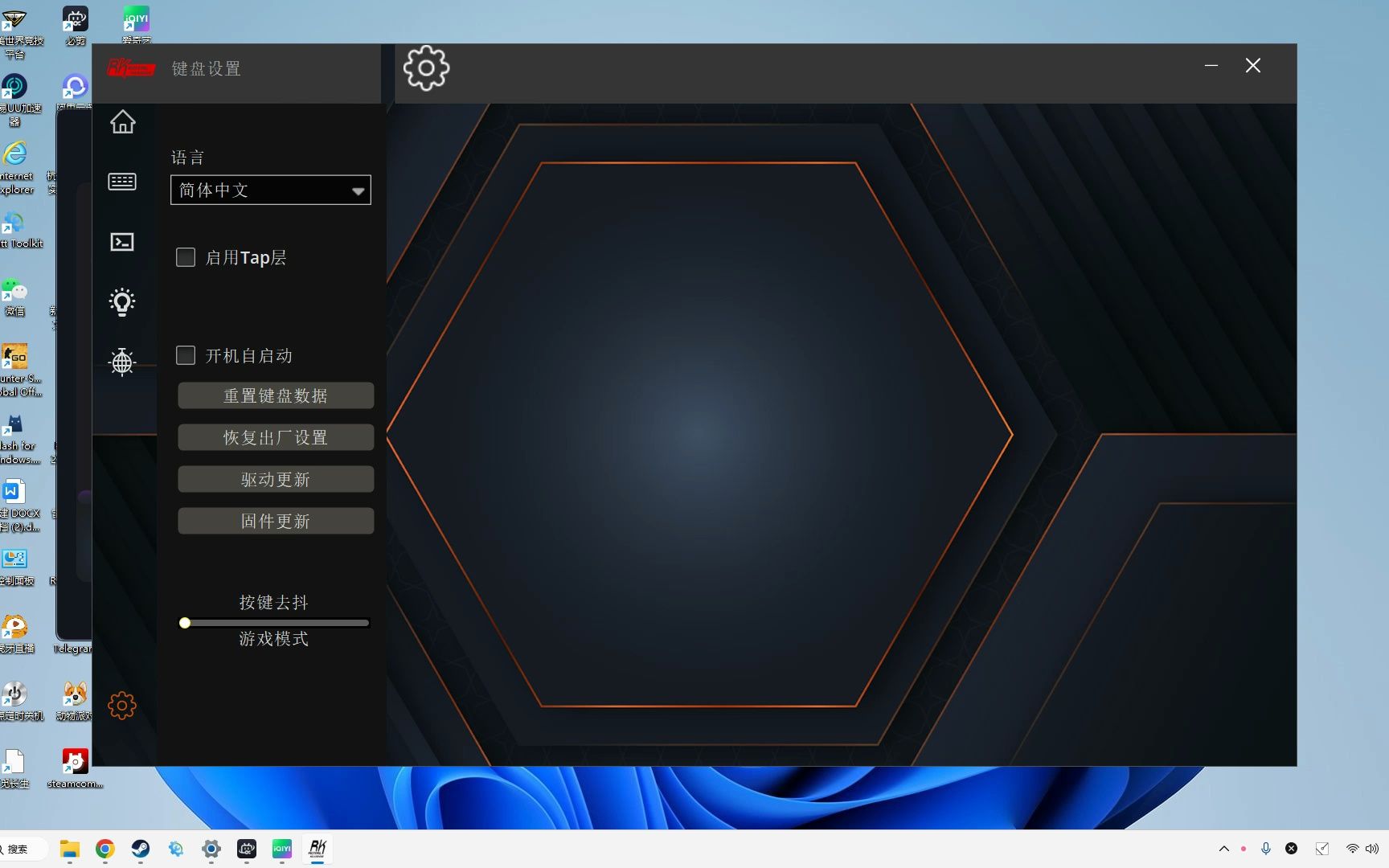
Task: Select the orange settings gear in sidebar
Action: [x=122, y=706]
